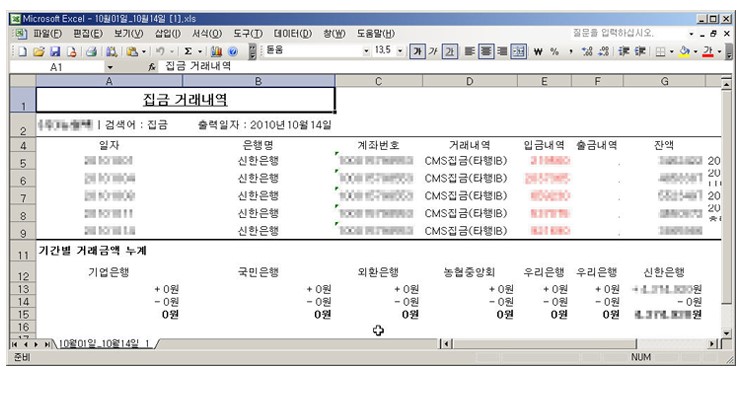Image resolution: width=746 pixels, height=396 pixels.
Task: Open the 서식(O) menu
Action: point(207,34)
